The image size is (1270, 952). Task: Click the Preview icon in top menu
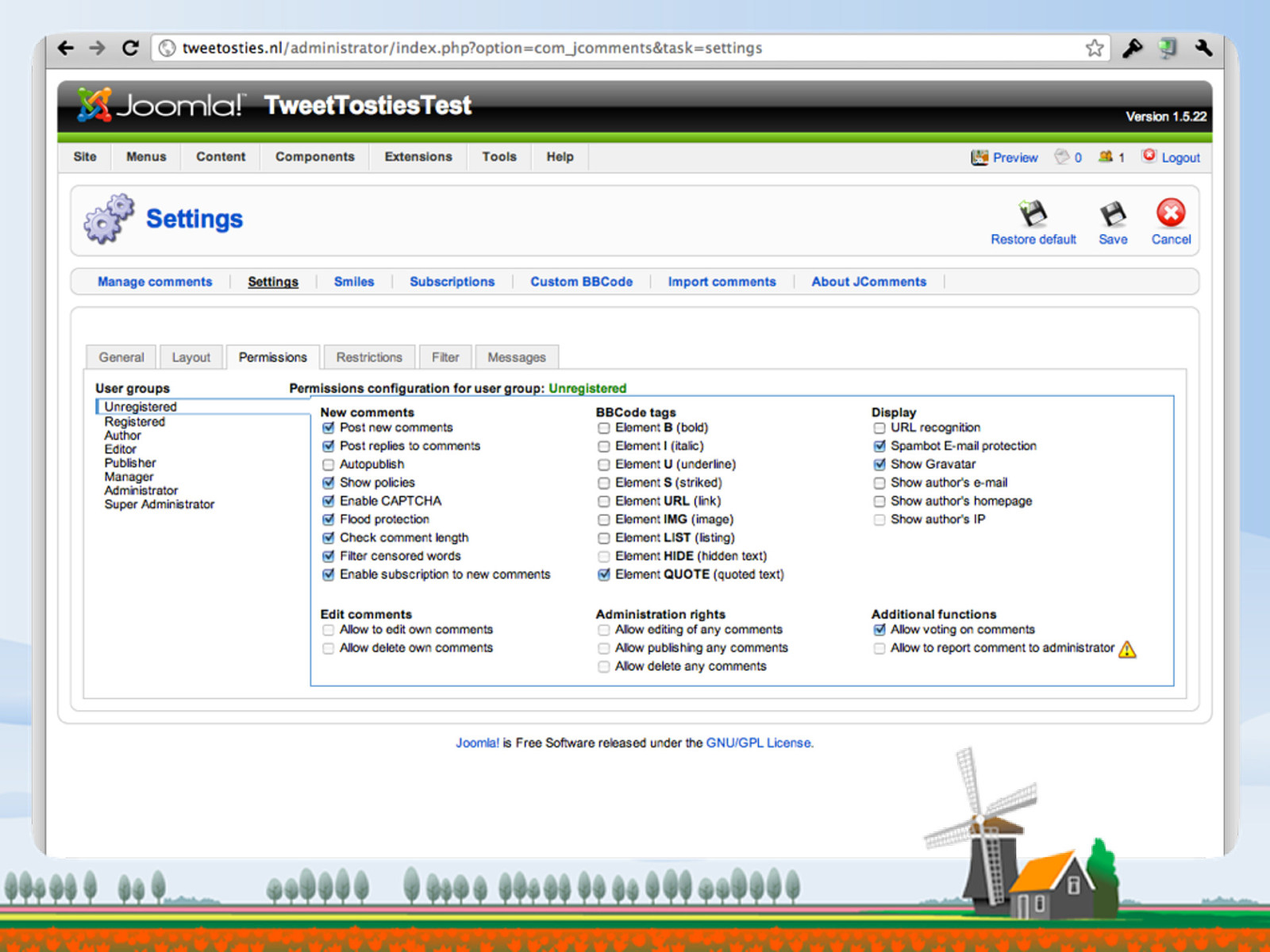pyautogui.click(x=979, y=157)
